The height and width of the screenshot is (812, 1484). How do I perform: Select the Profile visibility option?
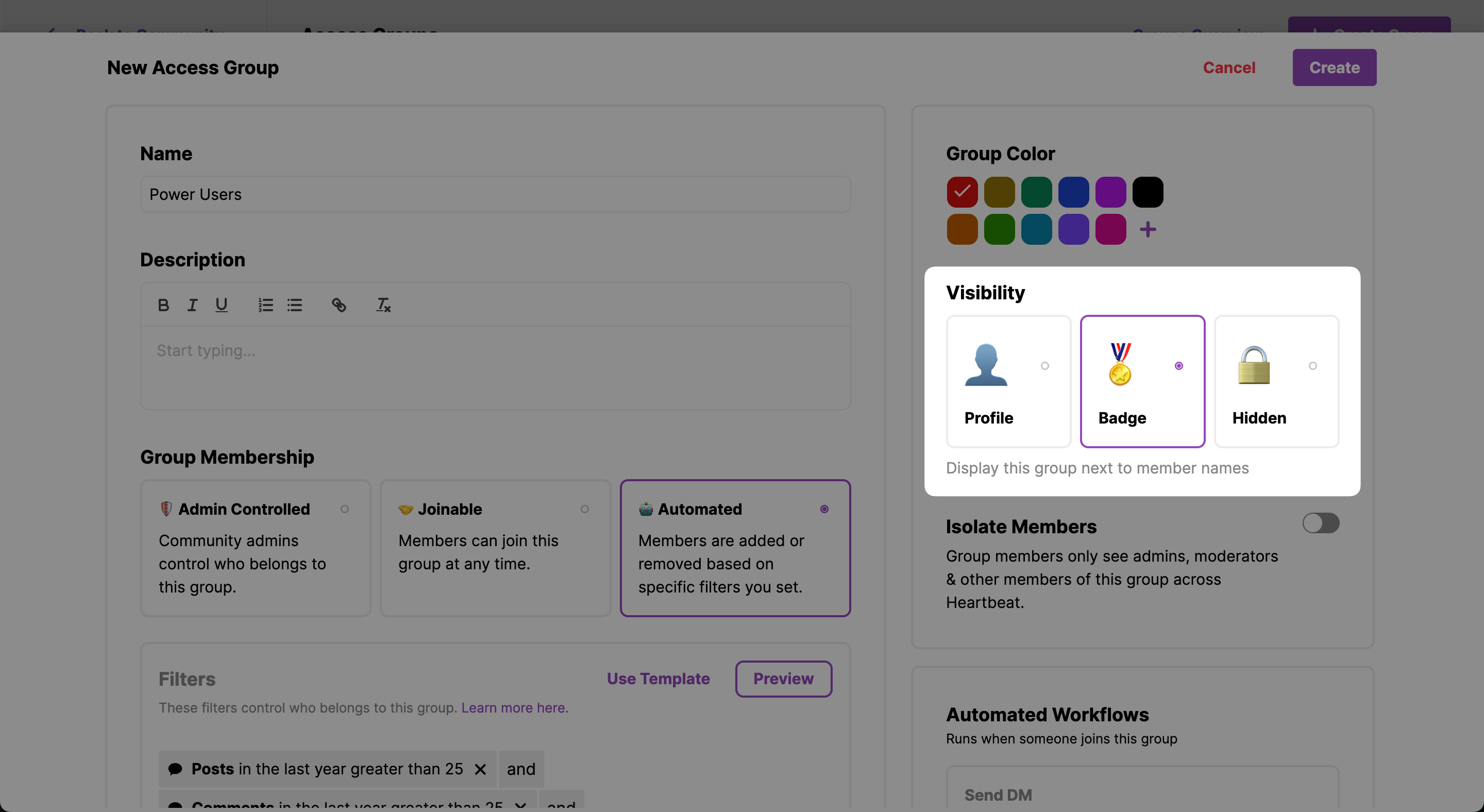pos(1008,381)
